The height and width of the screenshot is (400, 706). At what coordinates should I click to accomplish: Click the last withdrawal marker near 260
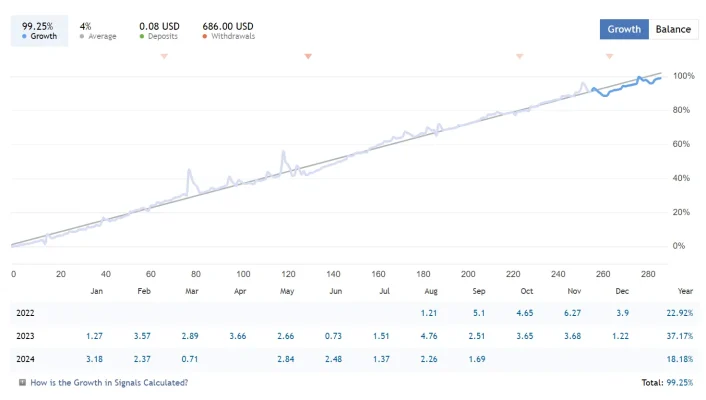coord(609,56)
